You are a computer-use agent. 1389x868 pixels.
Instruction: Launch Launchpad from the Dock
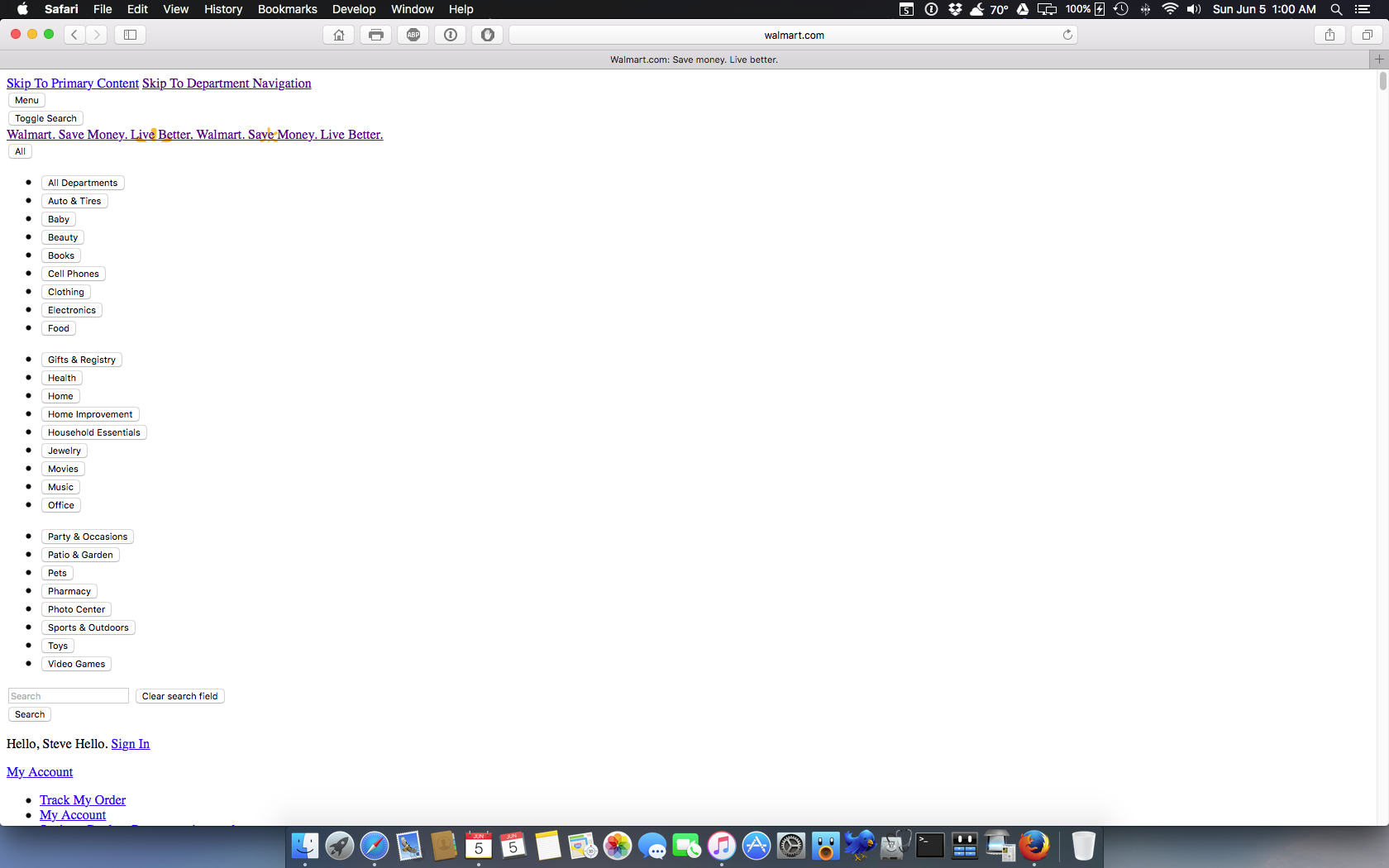(x=340, y=846)
